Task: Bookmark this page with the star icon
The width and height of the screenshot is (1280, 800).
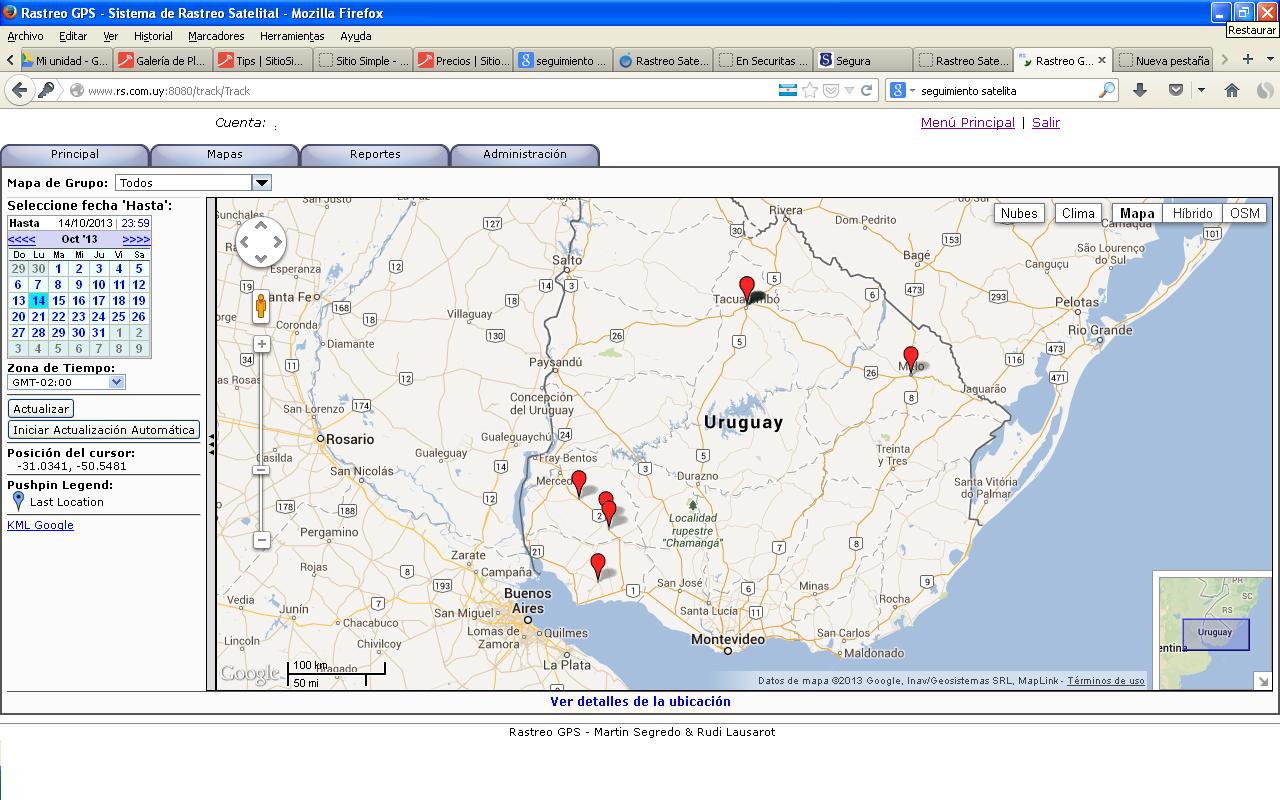Action: click(810, 90)
